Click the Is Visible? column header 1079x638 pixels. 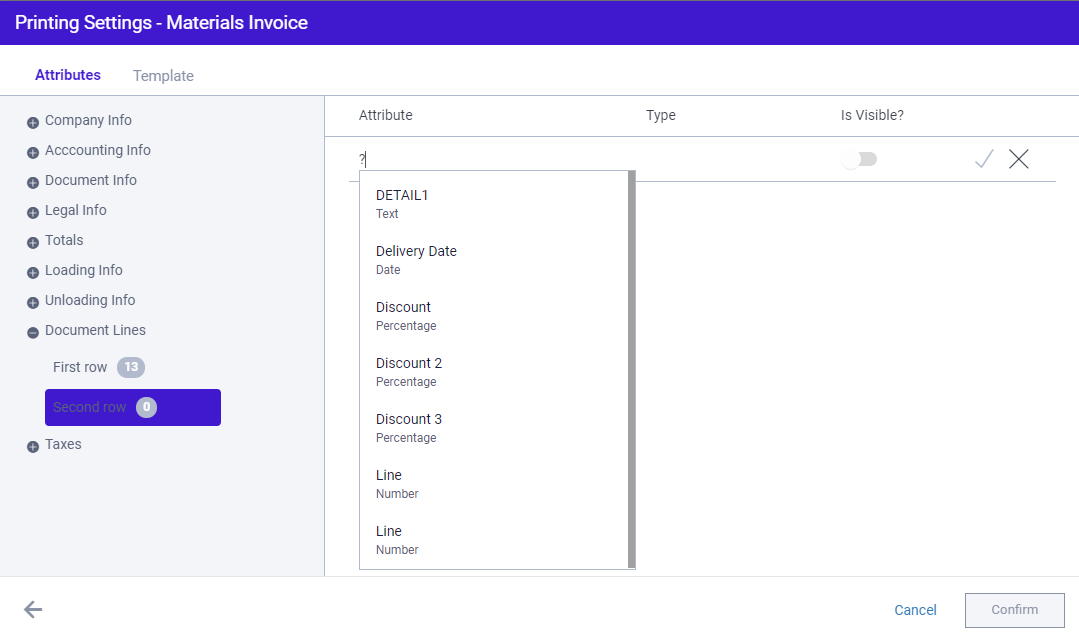872,115
